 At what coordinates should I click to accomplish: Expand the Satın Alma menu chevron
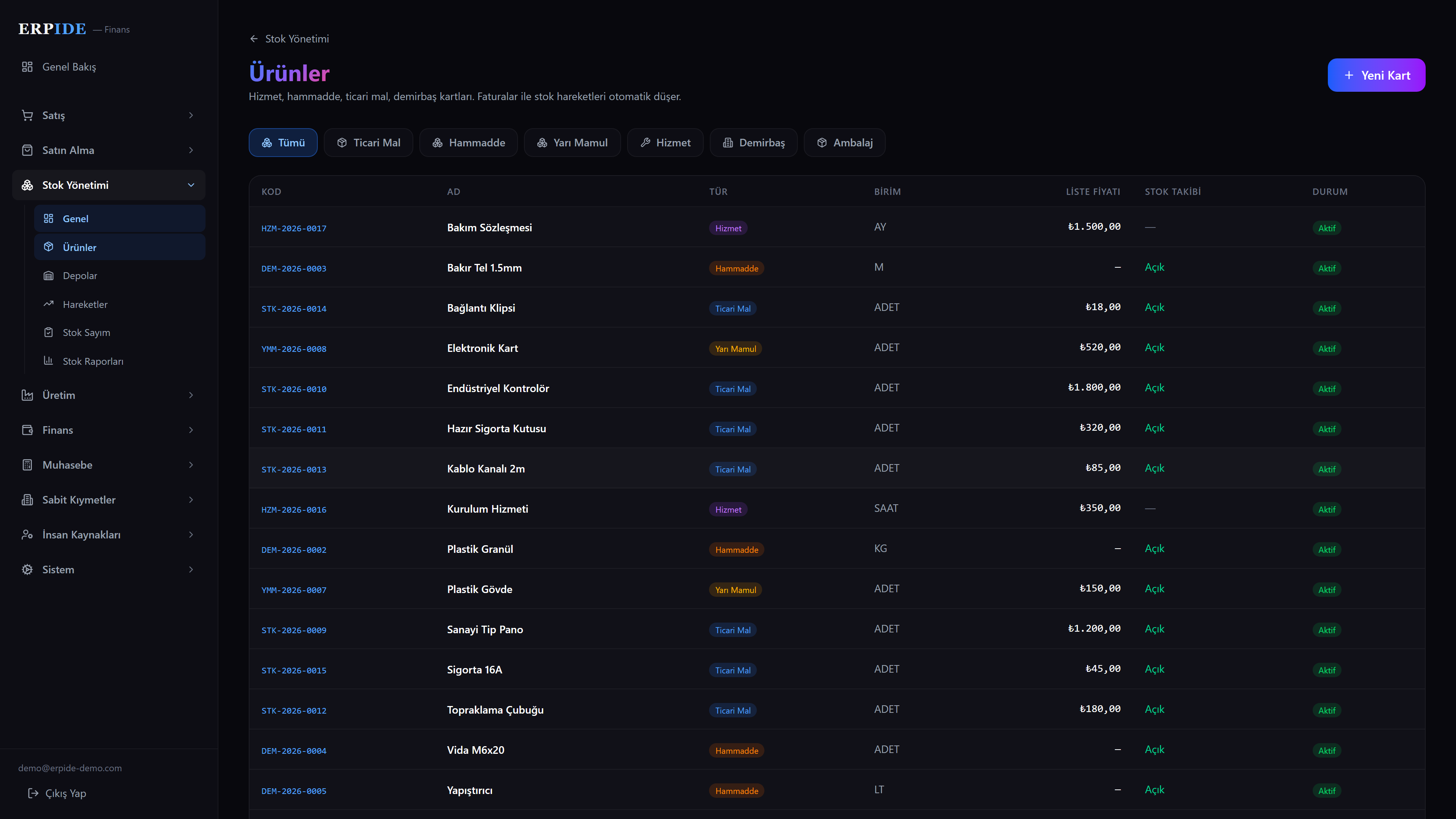coord(191,151)
